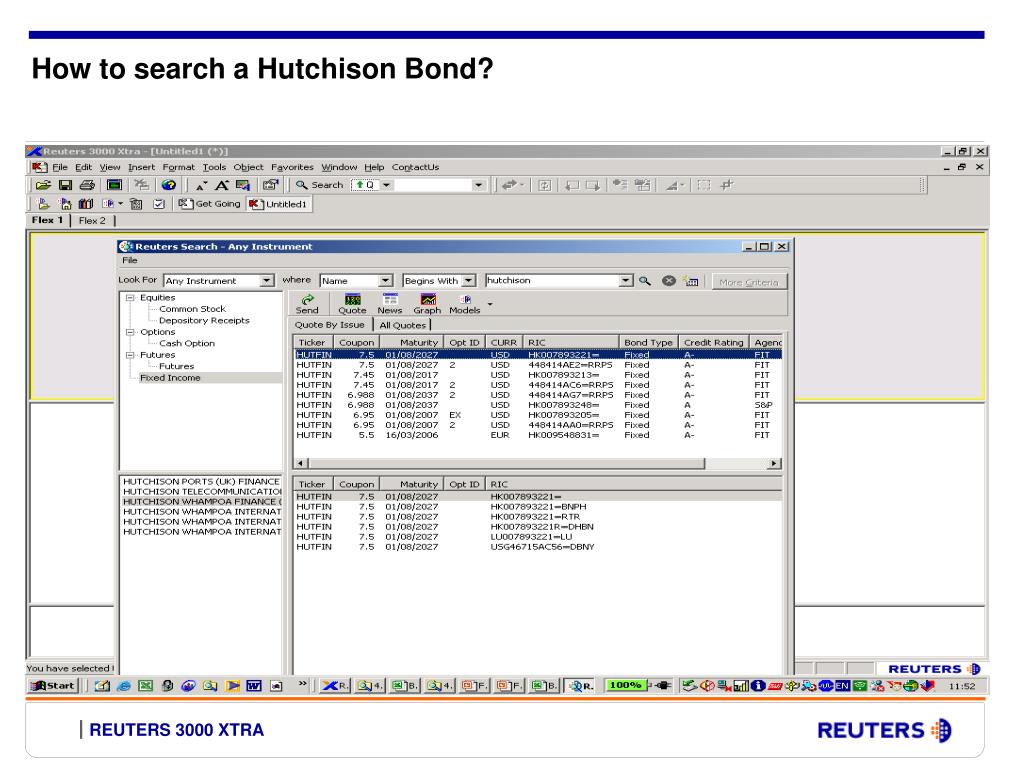
Task: Open the Favorites menu
Action: pyautogui.click(x=292, y=167)
